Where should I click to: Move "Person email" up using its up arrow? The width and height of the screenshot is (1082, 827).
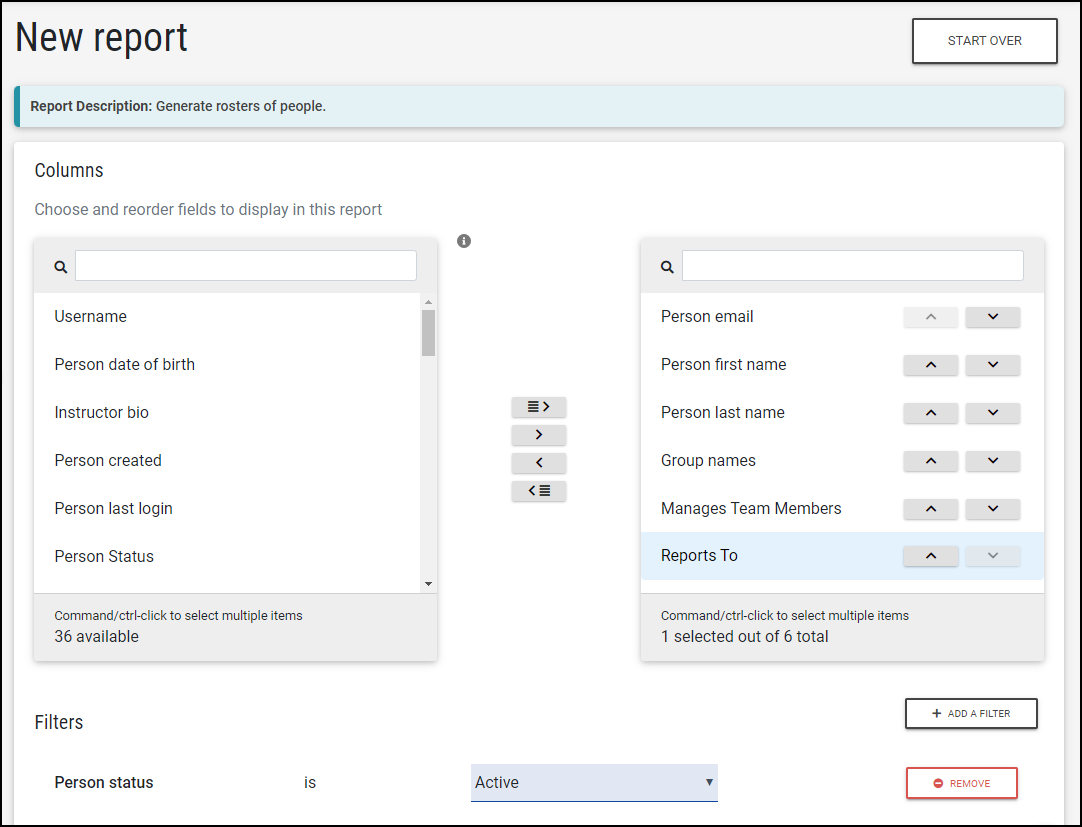coord(930,317)
